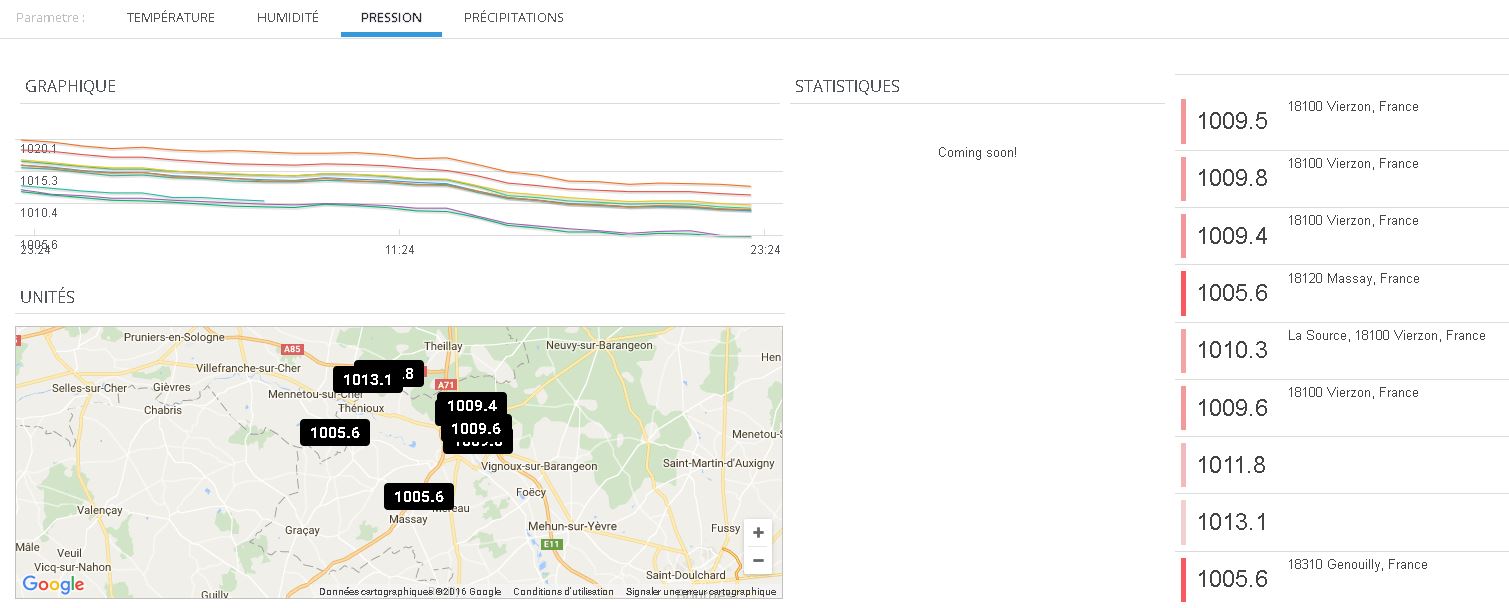Open the Conditions d'utilisation link
Image resolution: width=1509 pixels, height=608 pixels.
[564, 592]
